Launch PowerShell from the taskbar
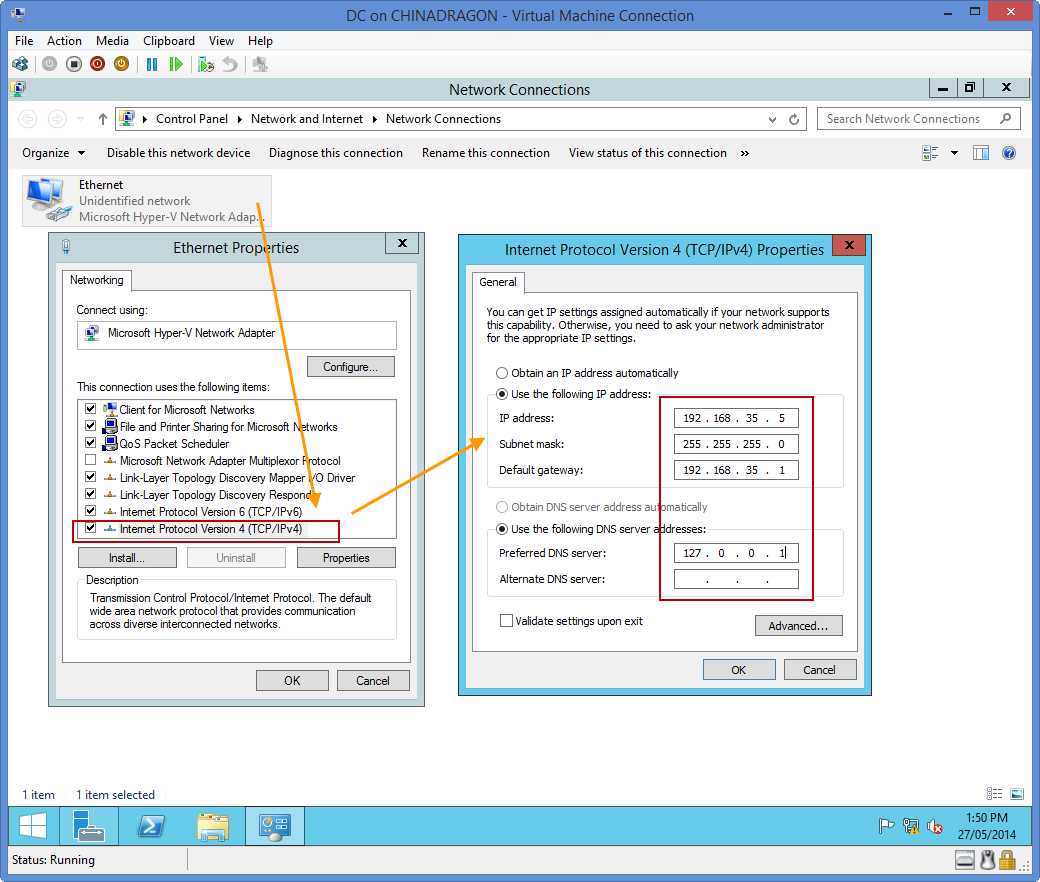Image resolution: width=1040 pixels, height=882 pixels. [151, 826]
